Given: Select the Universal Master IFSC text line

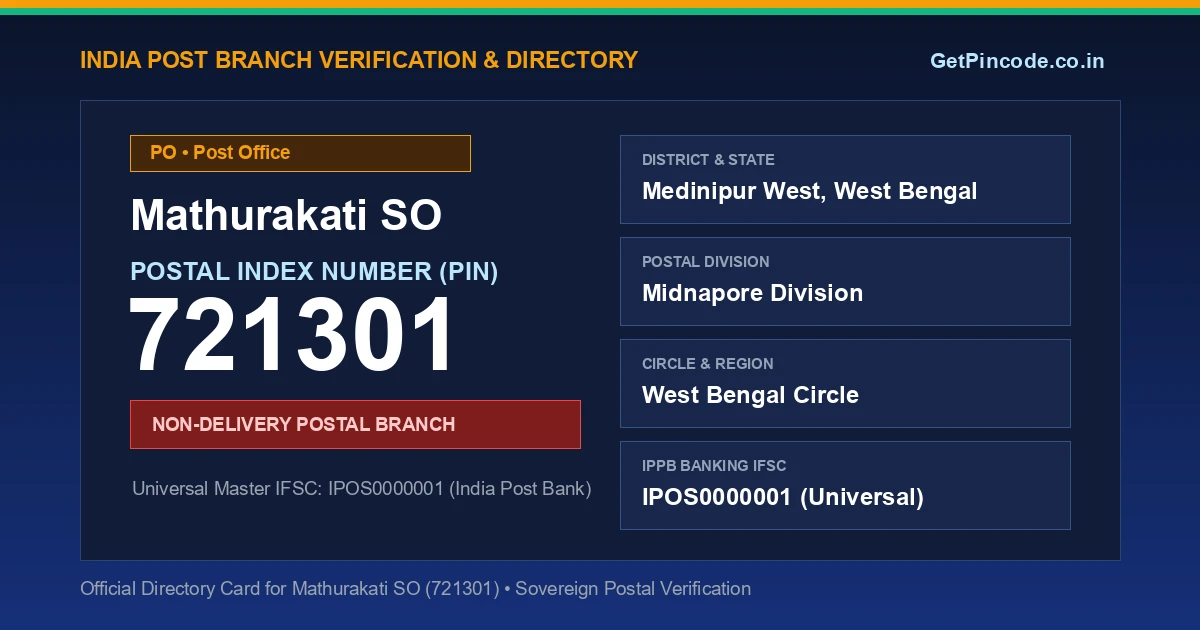Looking at the screenshot, I should [362, 489].
